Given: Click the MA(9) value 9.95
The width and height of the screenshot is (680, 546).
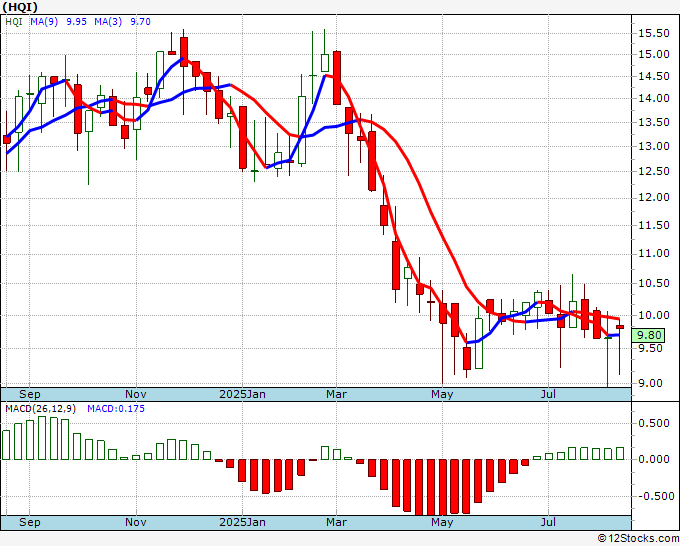Looking at the screenshot, I should tap(76, 22).
